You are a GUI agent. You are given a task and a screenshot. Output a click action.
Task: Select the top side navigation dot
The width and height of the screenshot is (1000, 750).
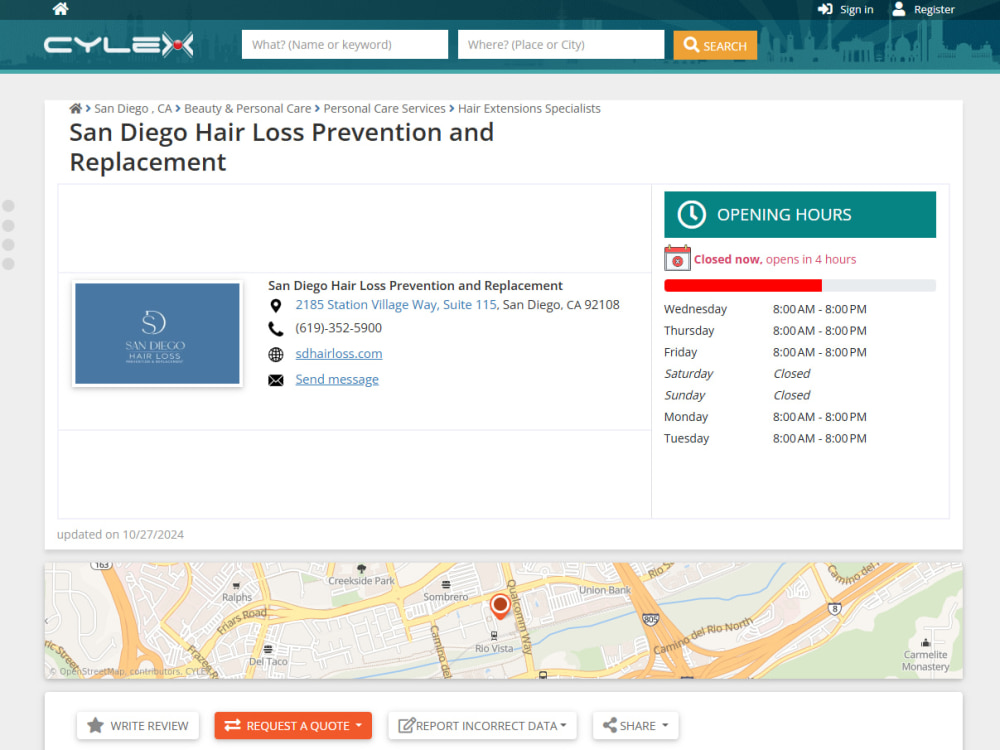[8, 205]
